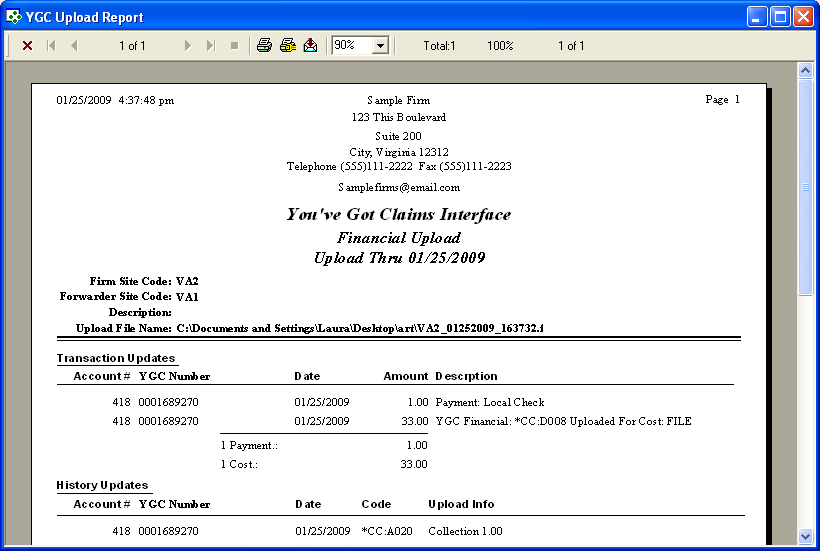Screen dimensions: 820x551
Task: Click the stop loading square icon
Action: 234,46
